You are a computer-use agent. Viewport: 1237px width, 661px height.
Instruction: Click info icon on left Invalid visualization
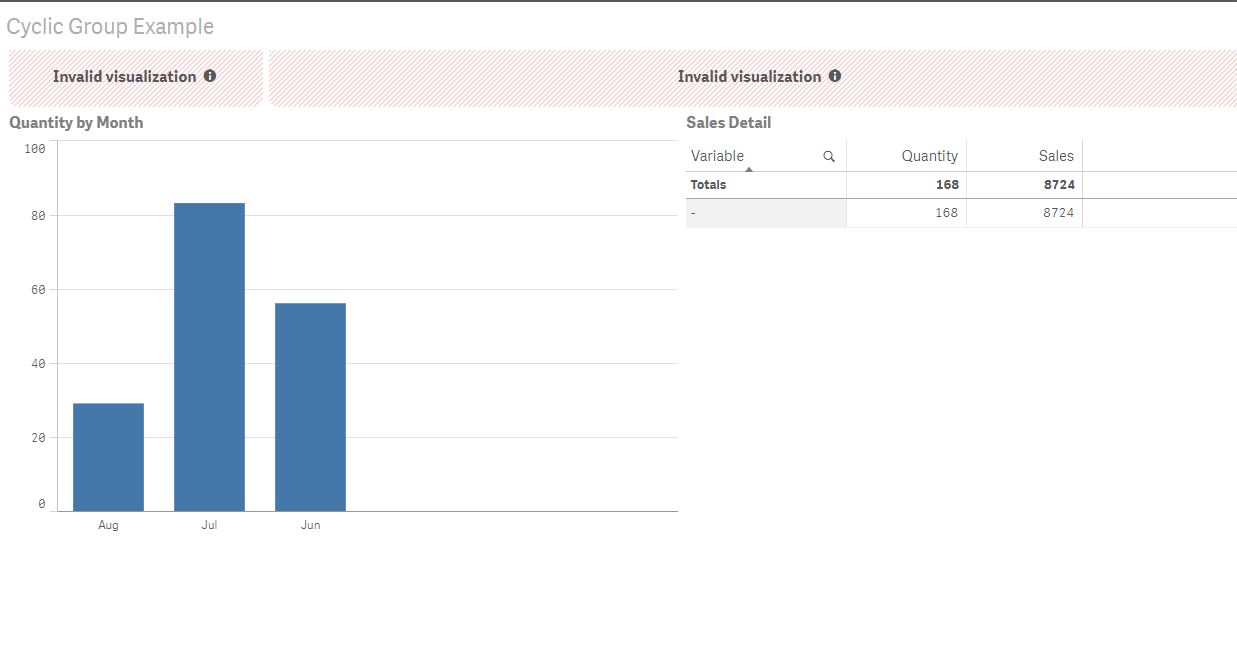pos(210,76)
